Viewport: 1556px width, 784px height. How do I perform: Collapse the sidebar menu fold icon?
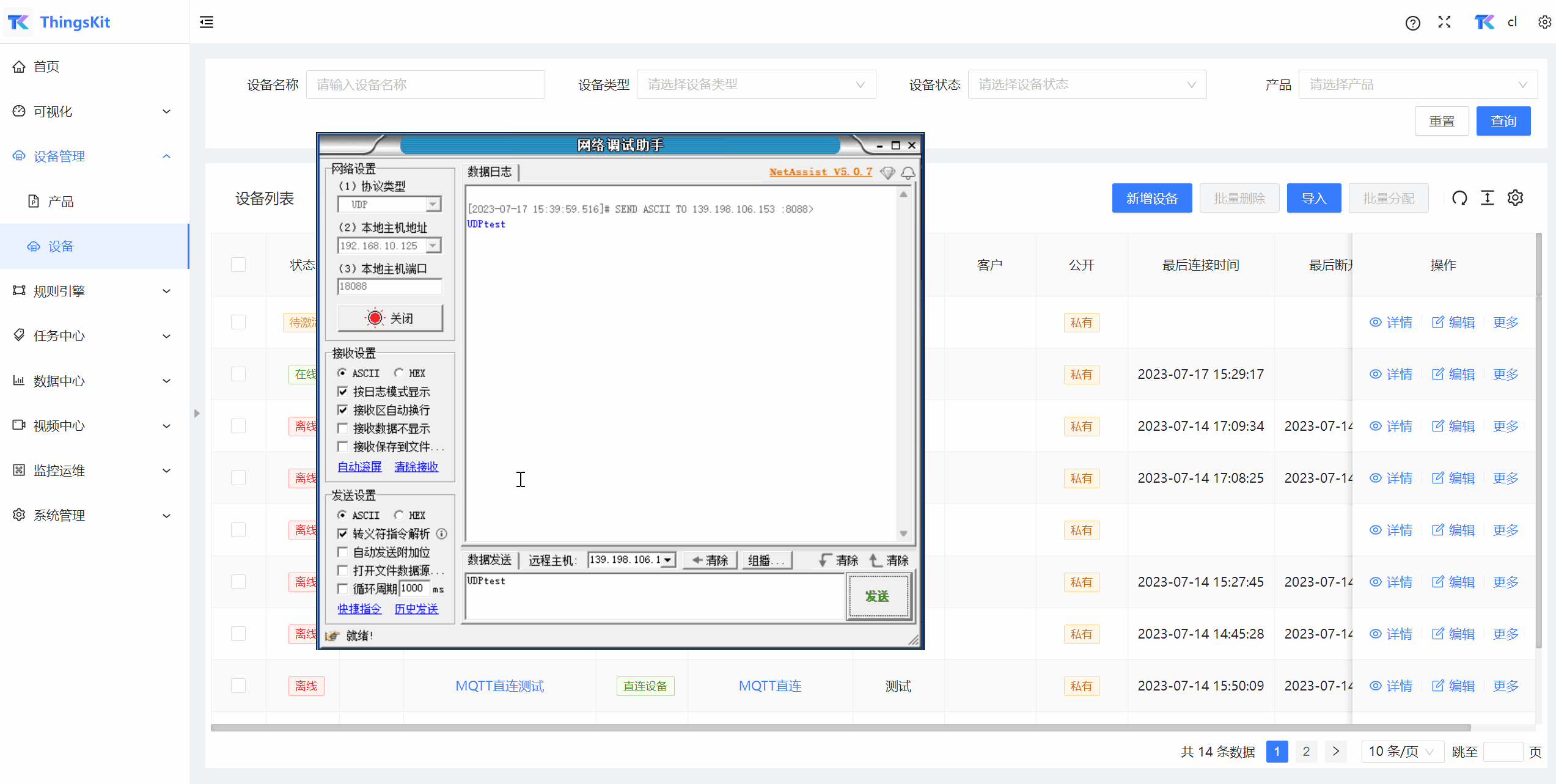[x=207, y=23]
